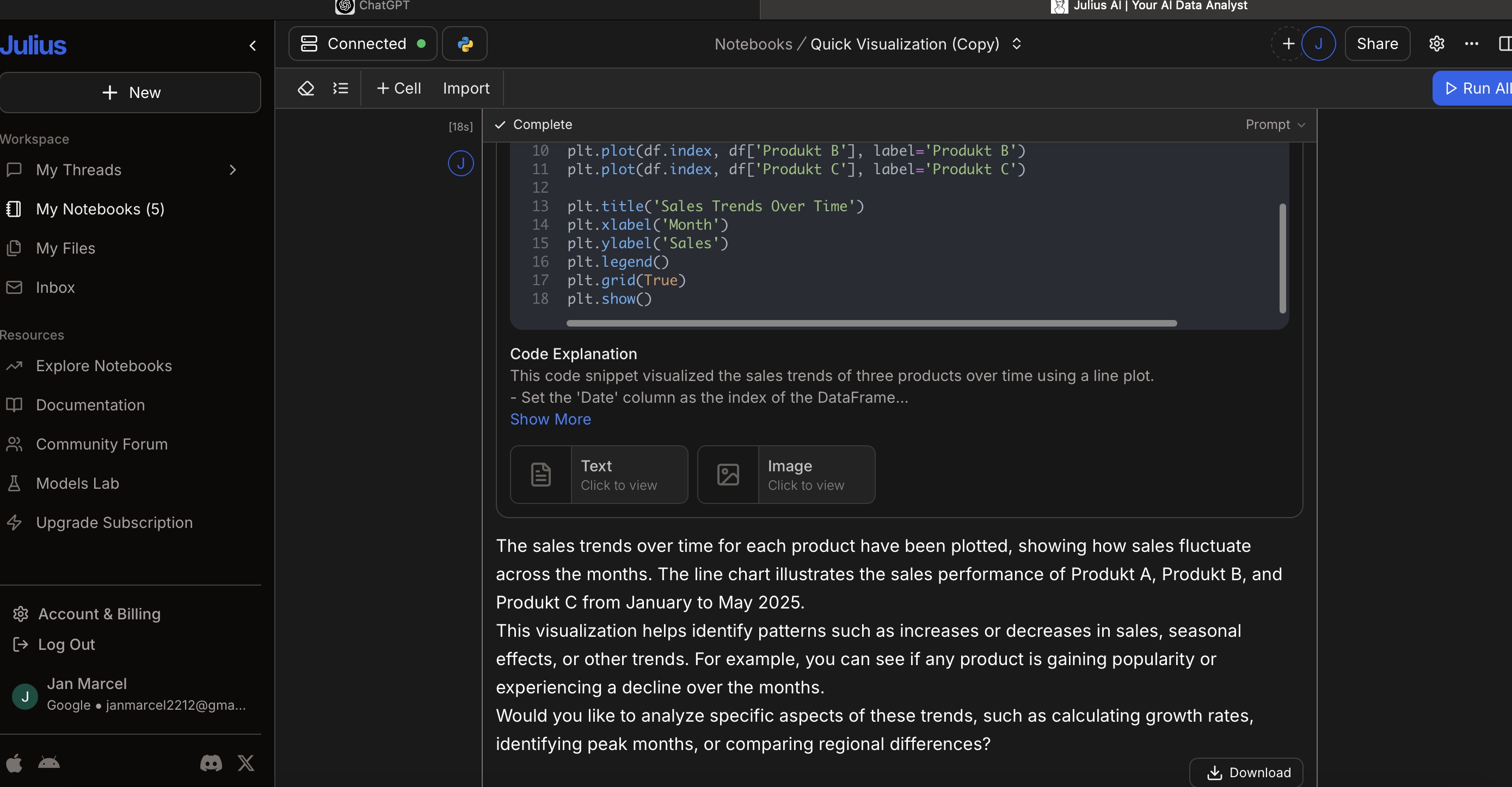Click the Code Explanation heading
The image size is (1512, 787).
(574, 354)
